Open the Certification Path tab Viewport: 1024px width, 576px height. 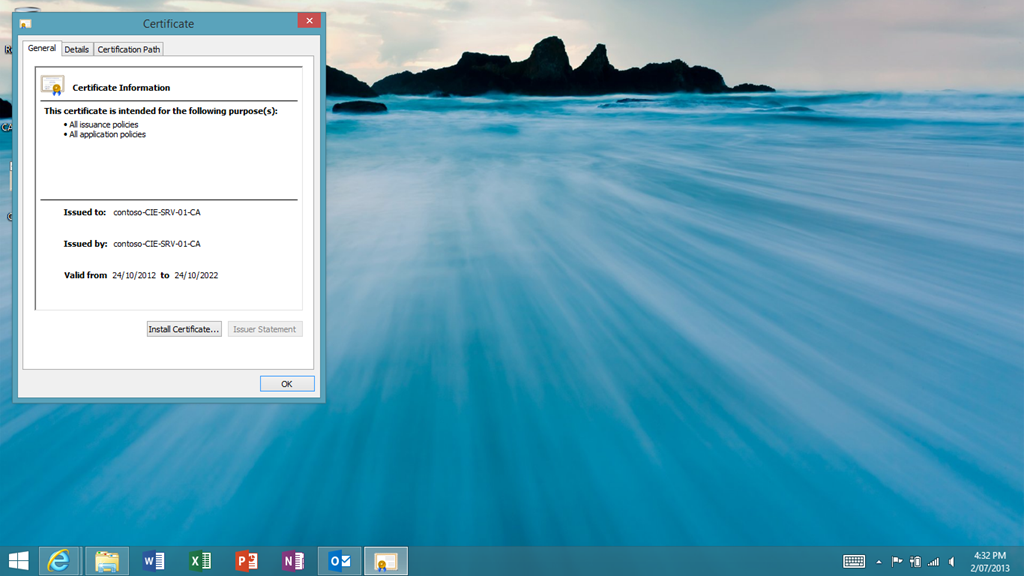[129, 49]
